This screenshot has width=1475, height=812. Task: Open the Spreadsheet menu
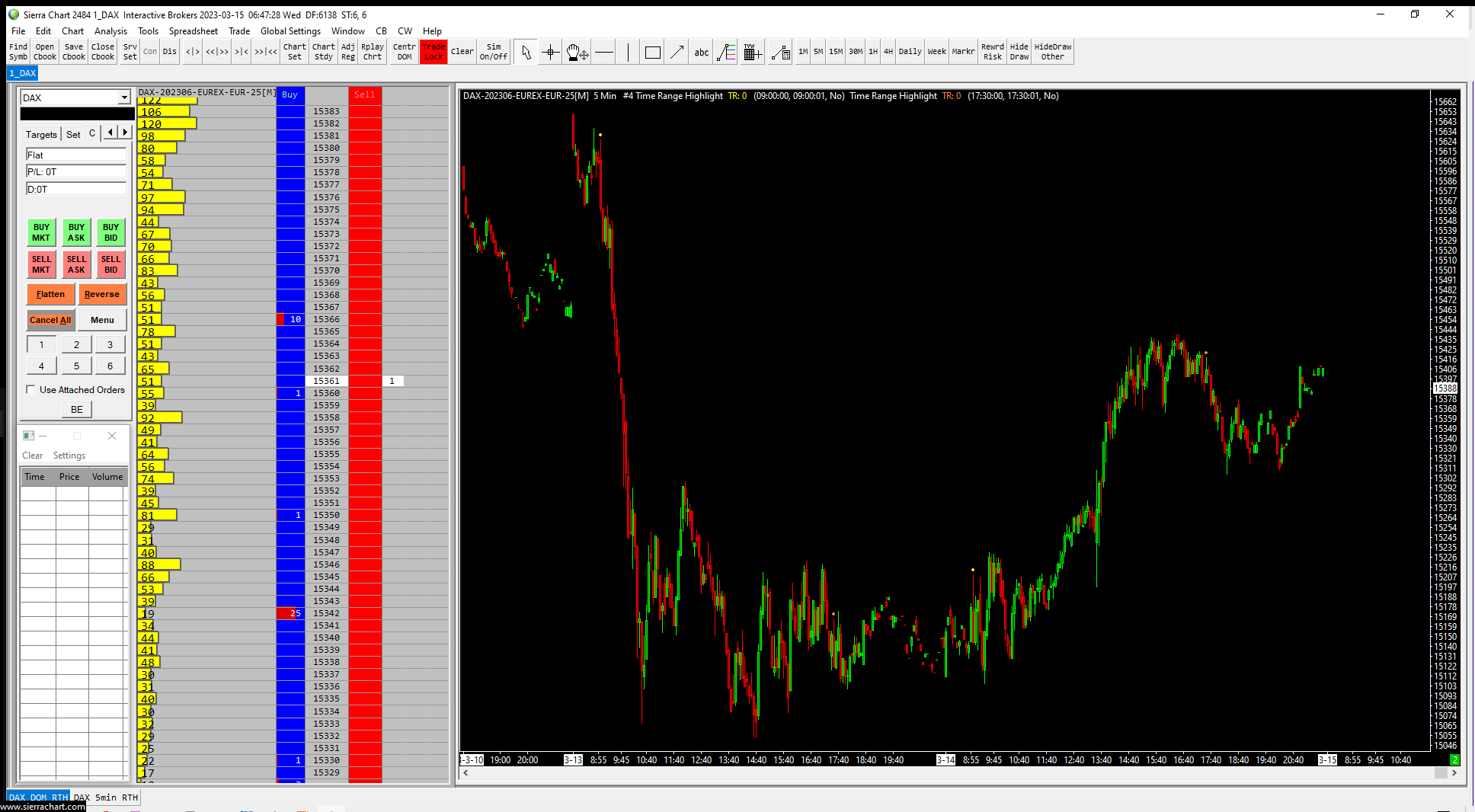coord(194,31)
